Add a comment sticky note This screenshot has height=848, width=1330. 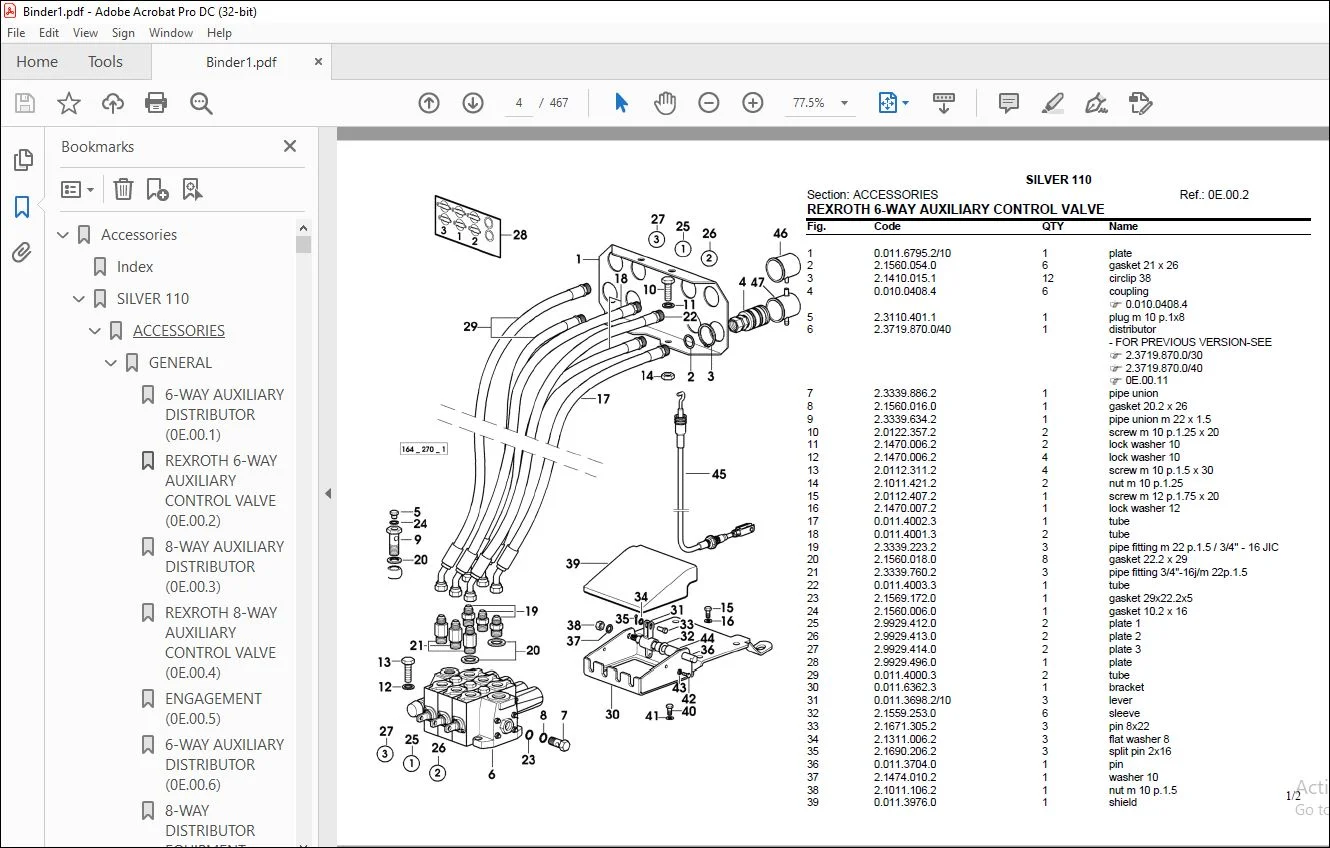(x=1009, y=103)
